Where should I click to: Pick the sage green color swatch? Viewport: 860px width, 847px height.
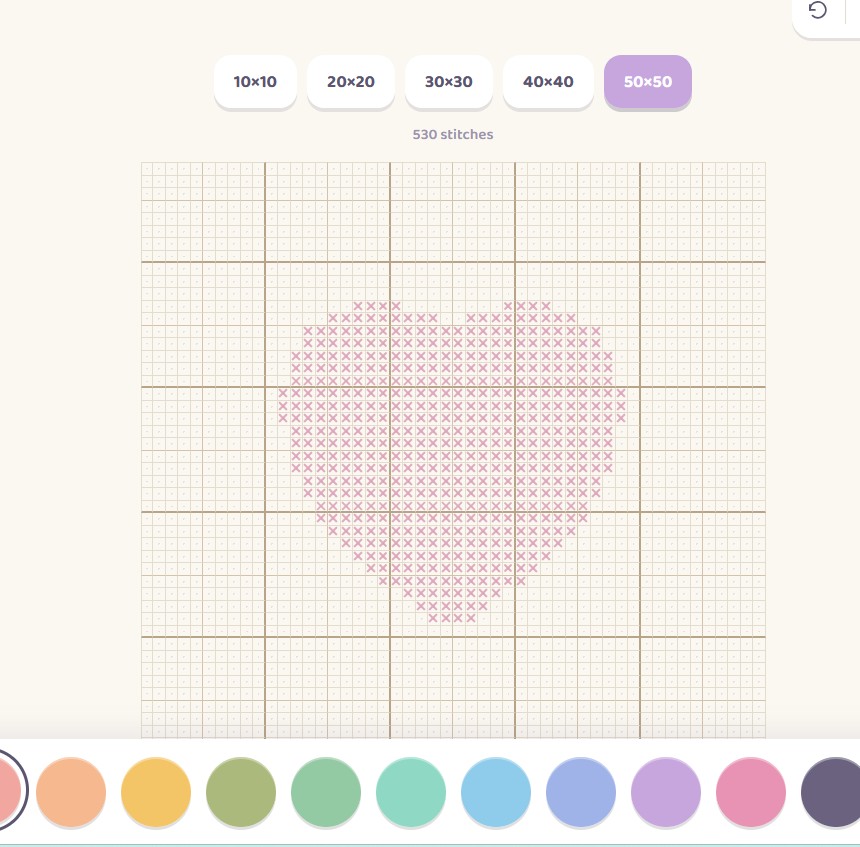326,792
